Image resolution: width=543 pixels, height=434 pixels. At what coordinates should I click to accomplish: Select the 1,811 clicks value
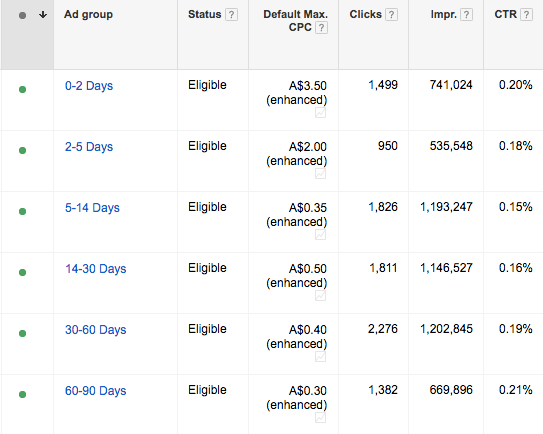(383, 268)
